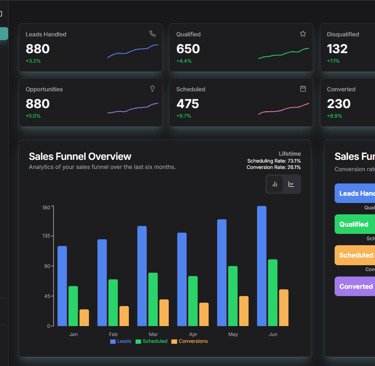The width and height of the screenshot is (375, 366).
Task: Open the Qualified stats card
Action: 241,47
